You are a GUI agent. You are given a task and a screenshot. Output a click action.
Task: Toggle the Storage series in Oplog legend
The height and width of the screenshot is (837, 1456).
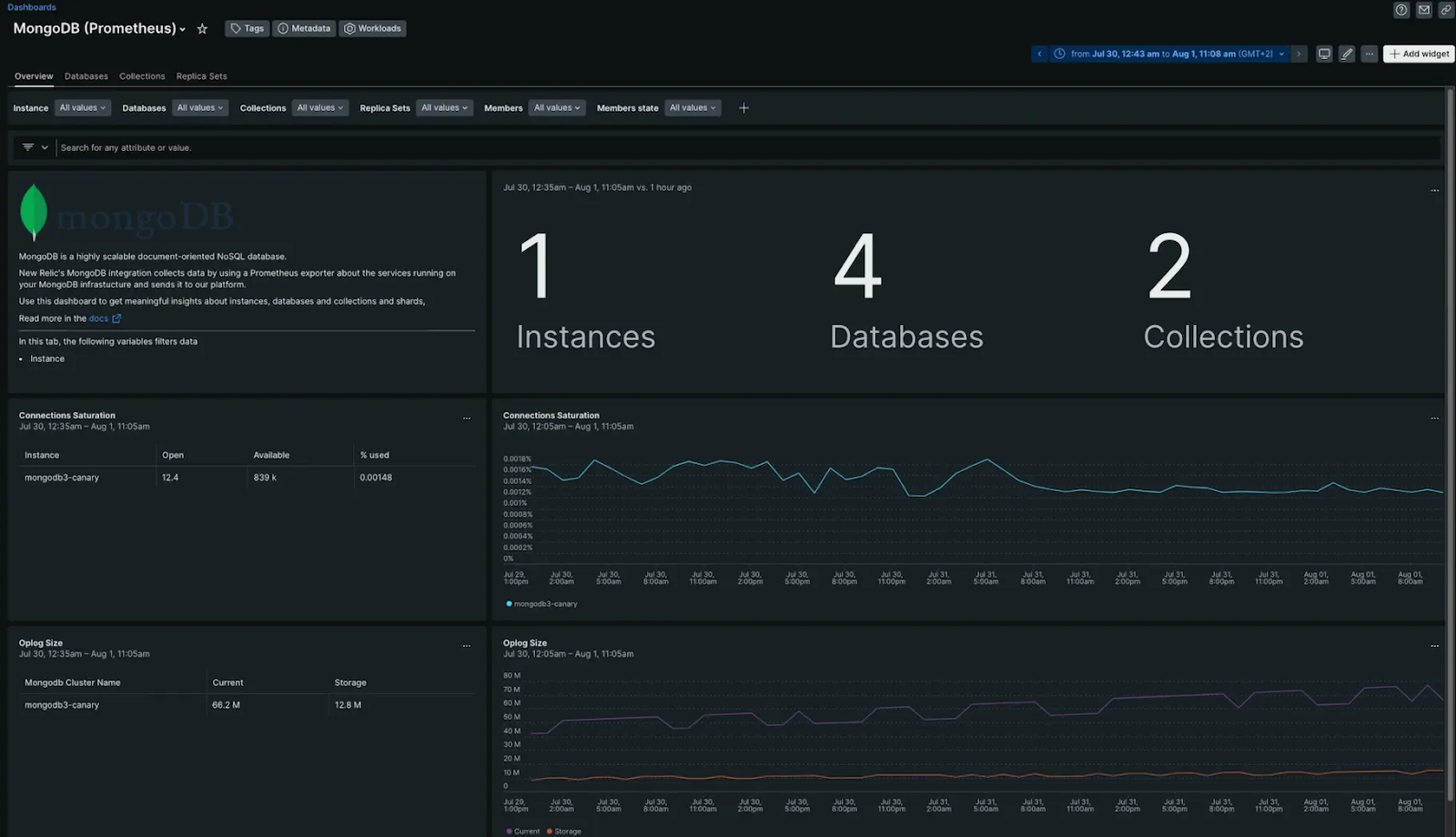click(x=563, y=832)
